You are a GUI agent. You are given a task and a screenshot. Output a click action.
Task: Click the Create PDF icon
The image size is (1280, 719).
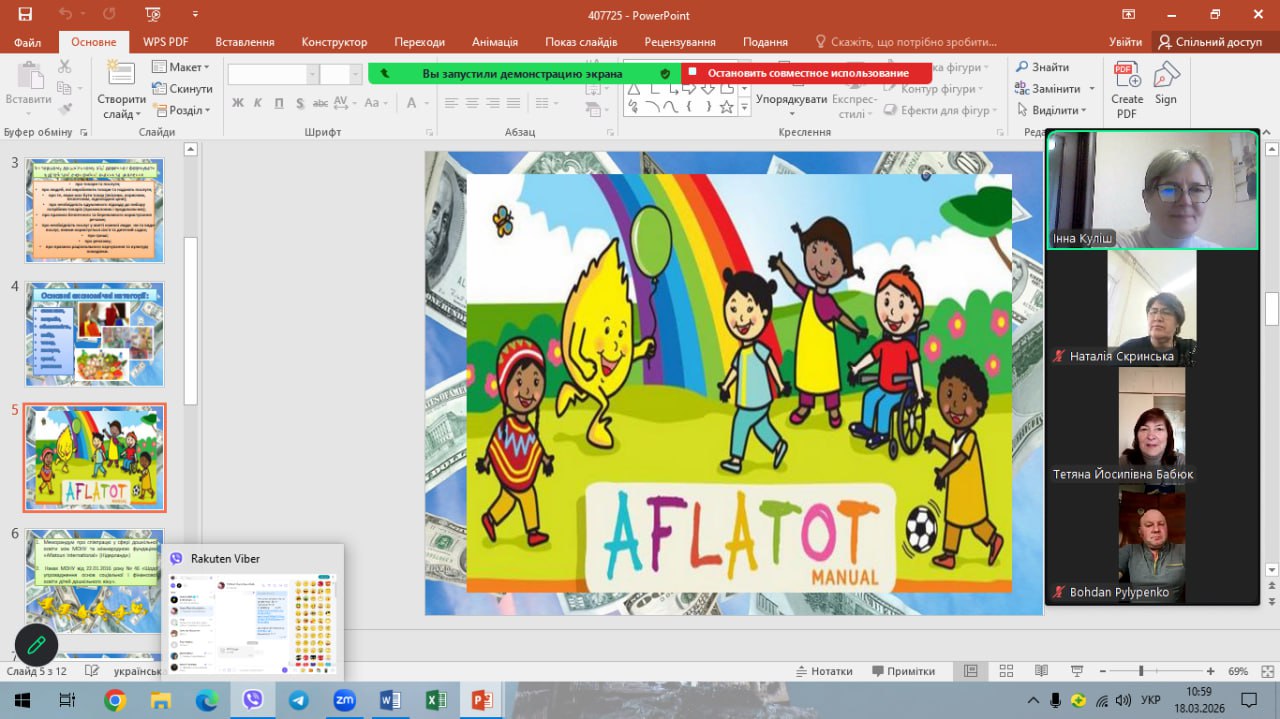[x=1127, y=76]
